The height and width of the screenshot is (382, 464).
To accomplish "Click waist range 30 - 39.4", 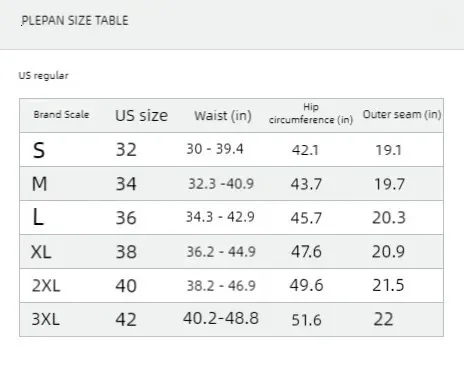I will pos(215,149).
